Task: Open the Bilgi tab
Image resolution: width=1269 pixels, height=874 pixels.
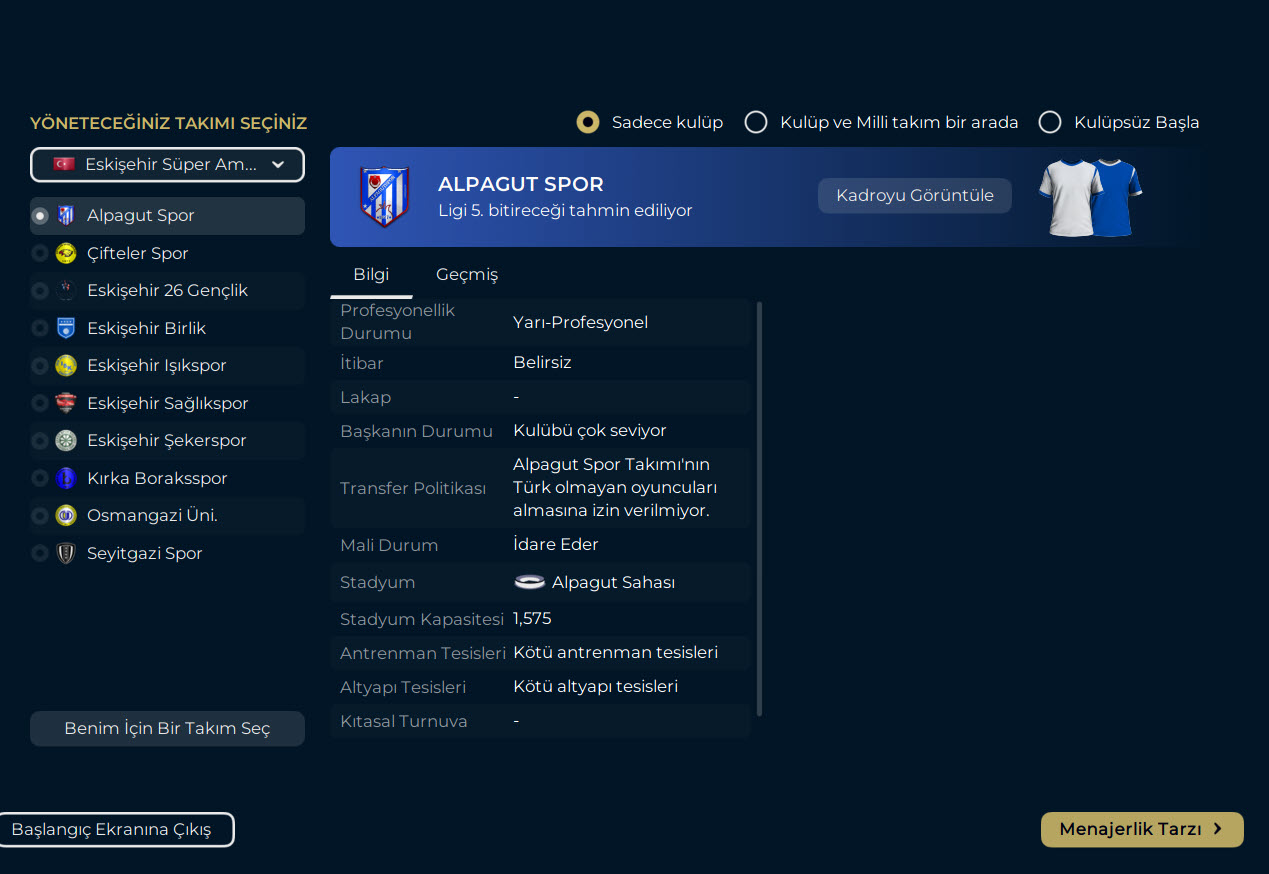Action: pyautogui.click(x=371, y=274)
